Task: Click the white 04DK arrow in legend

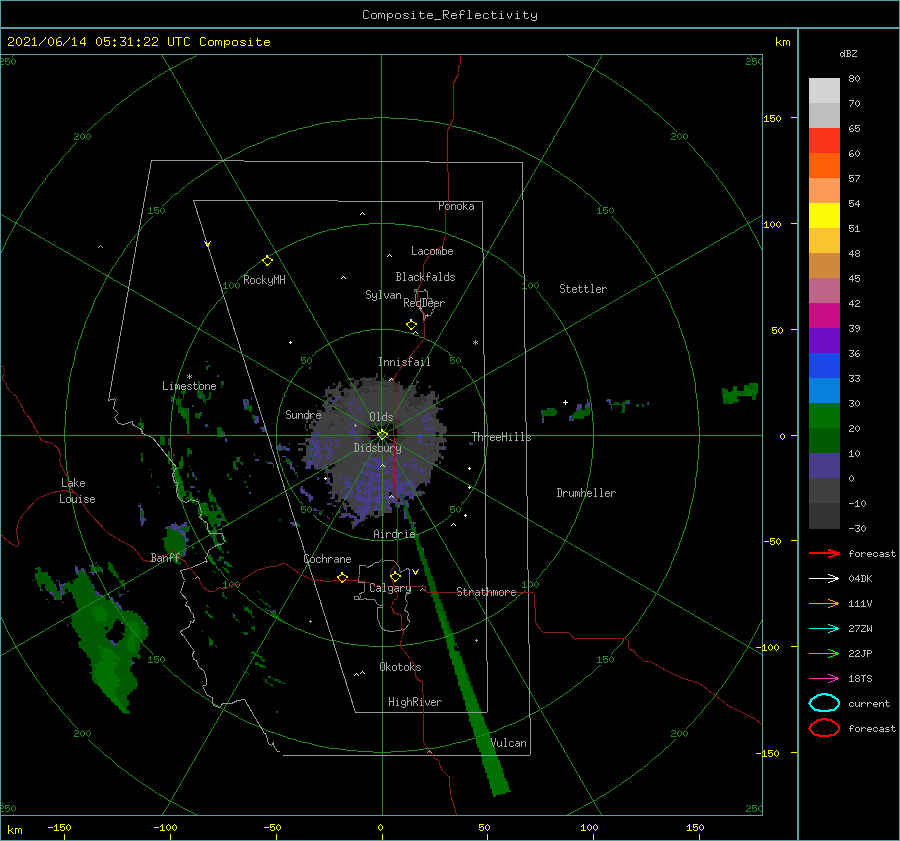Action: (x=824, y=578)
